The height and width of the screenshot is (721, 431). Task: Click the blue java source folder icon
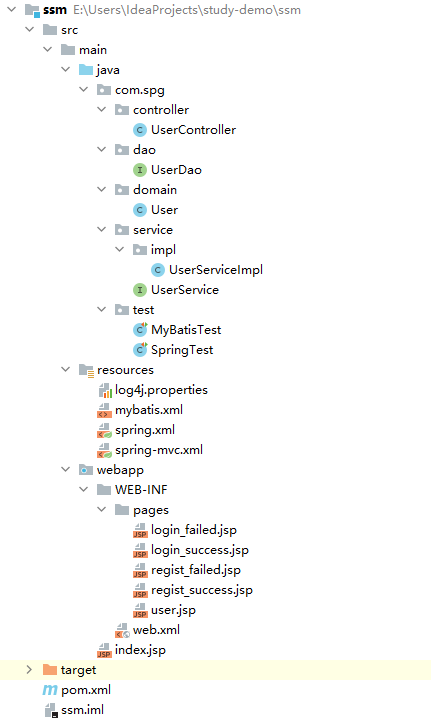86,70
